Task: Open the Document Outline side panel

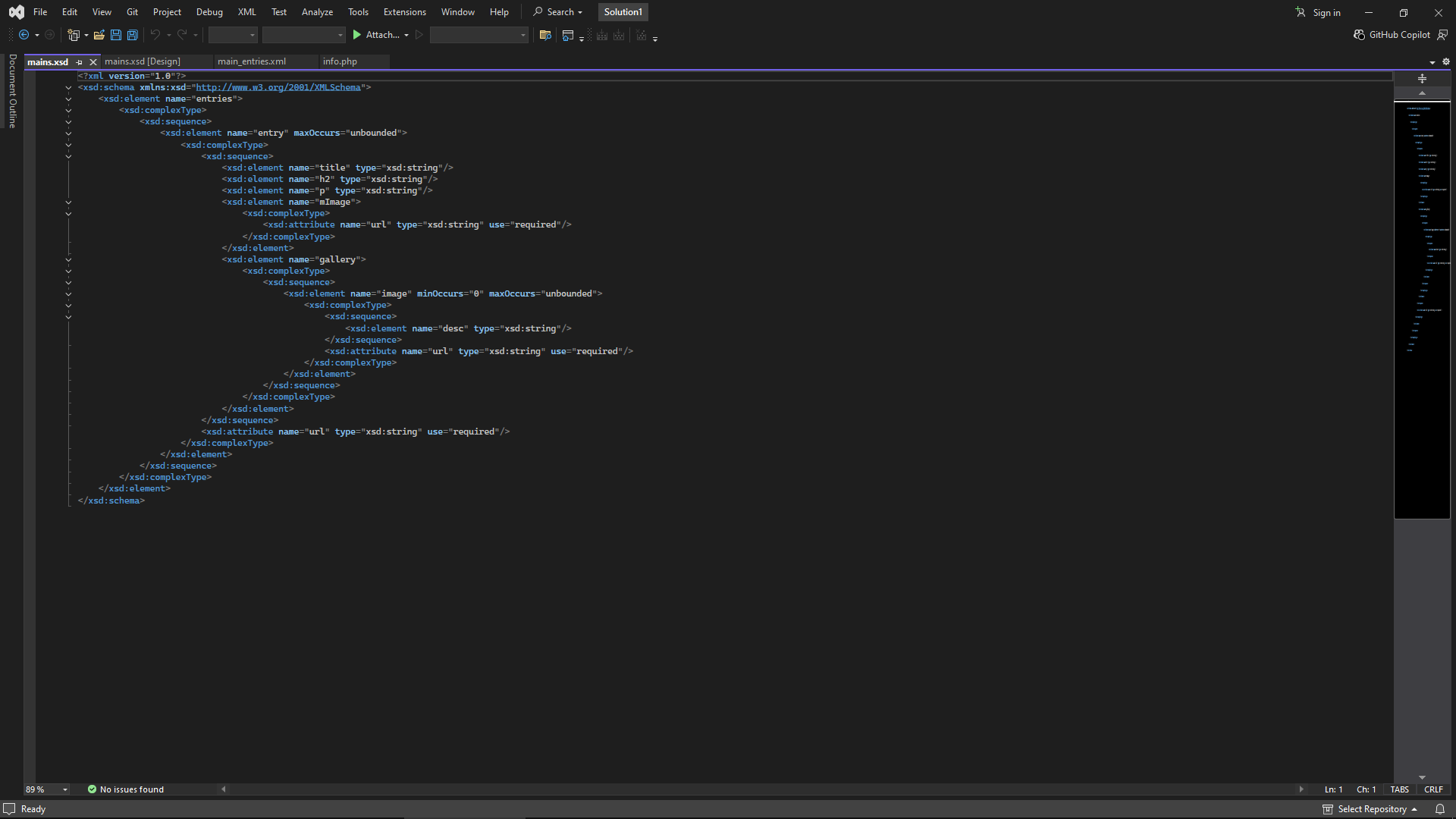Action: pos(13,91)
